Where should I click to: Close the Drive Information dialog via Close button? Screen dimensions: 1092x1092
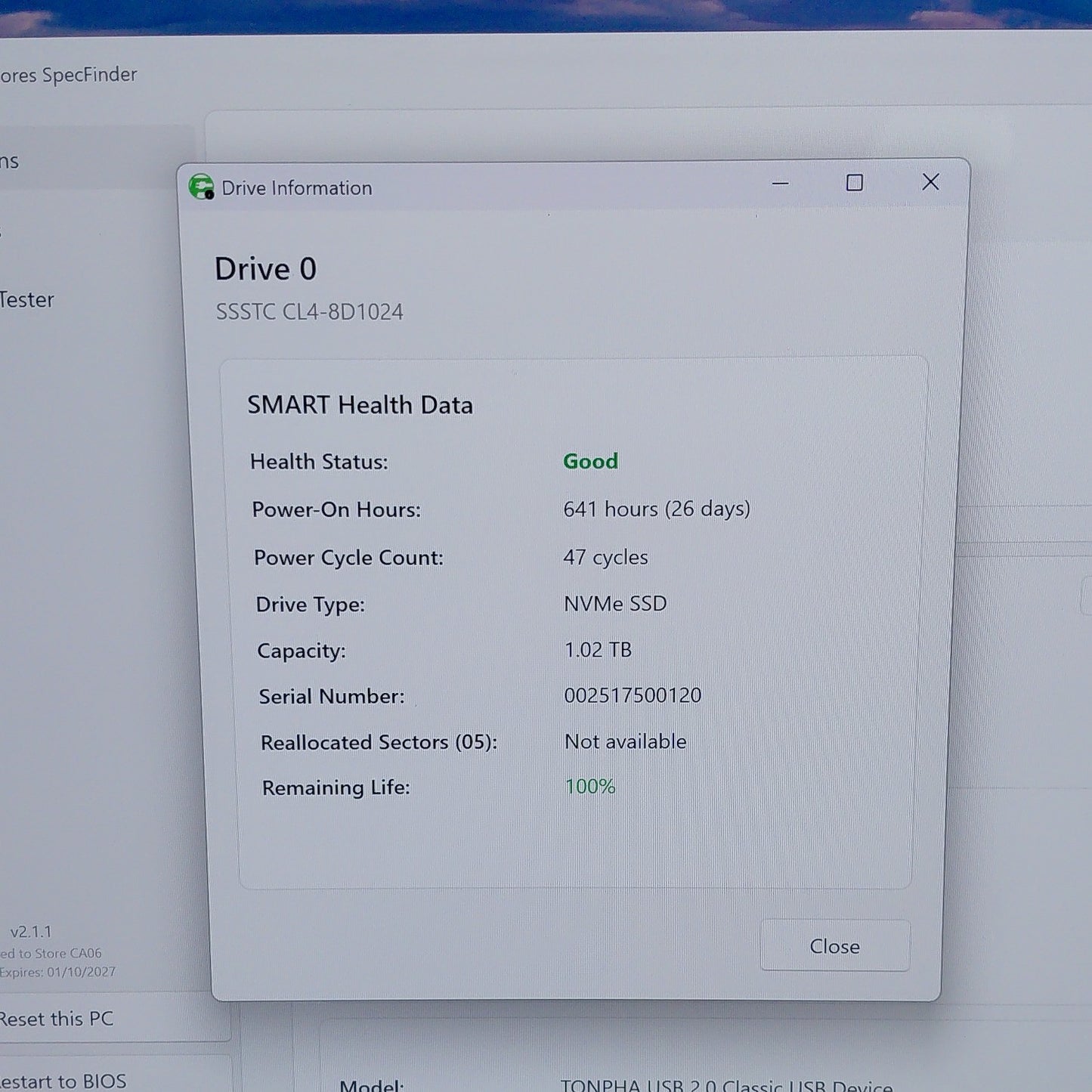point(834,945)
